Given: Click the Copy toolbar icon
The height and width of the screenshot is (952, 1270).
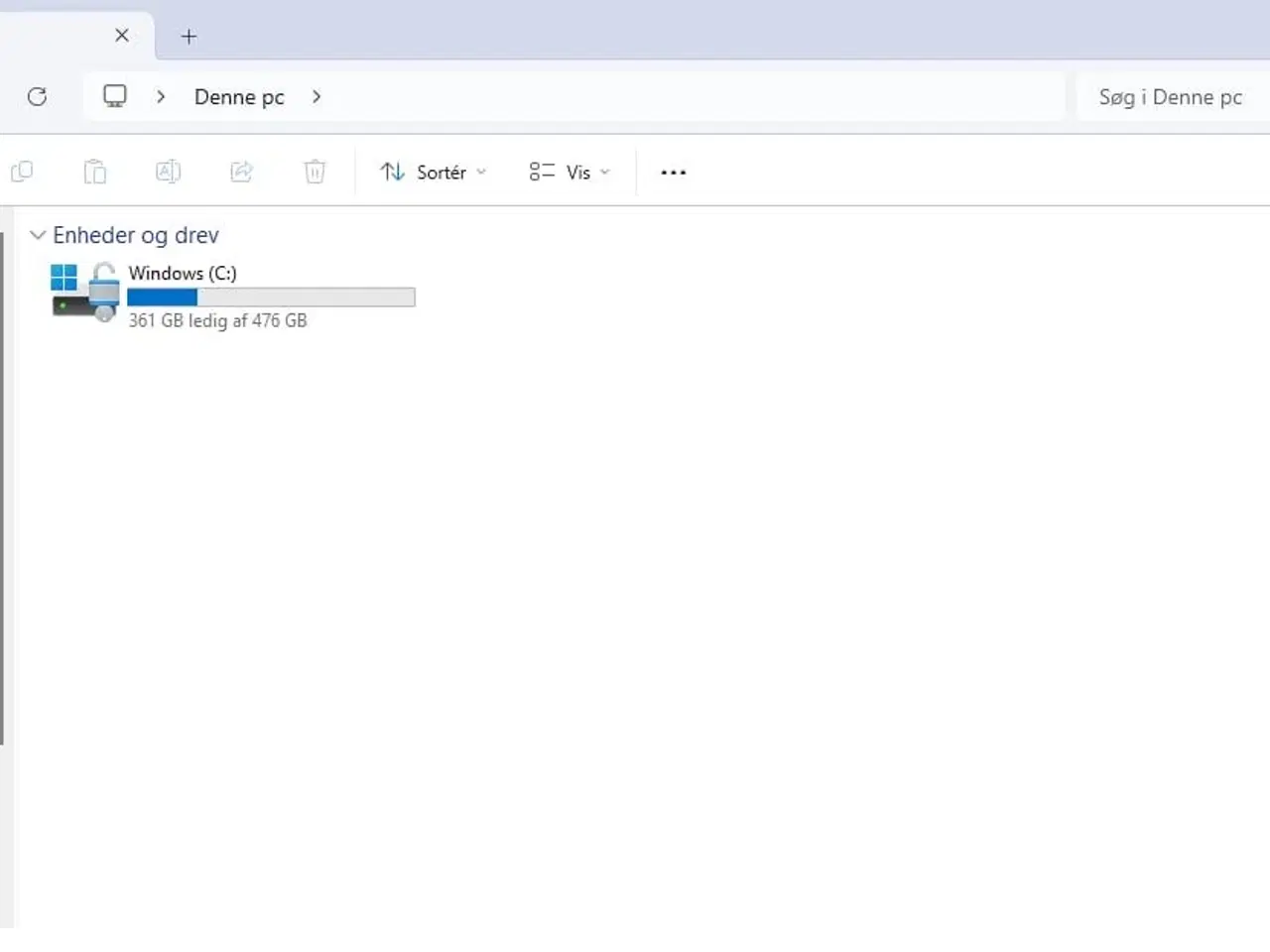Looking at the screenshot, I should [x=22, y=172].
